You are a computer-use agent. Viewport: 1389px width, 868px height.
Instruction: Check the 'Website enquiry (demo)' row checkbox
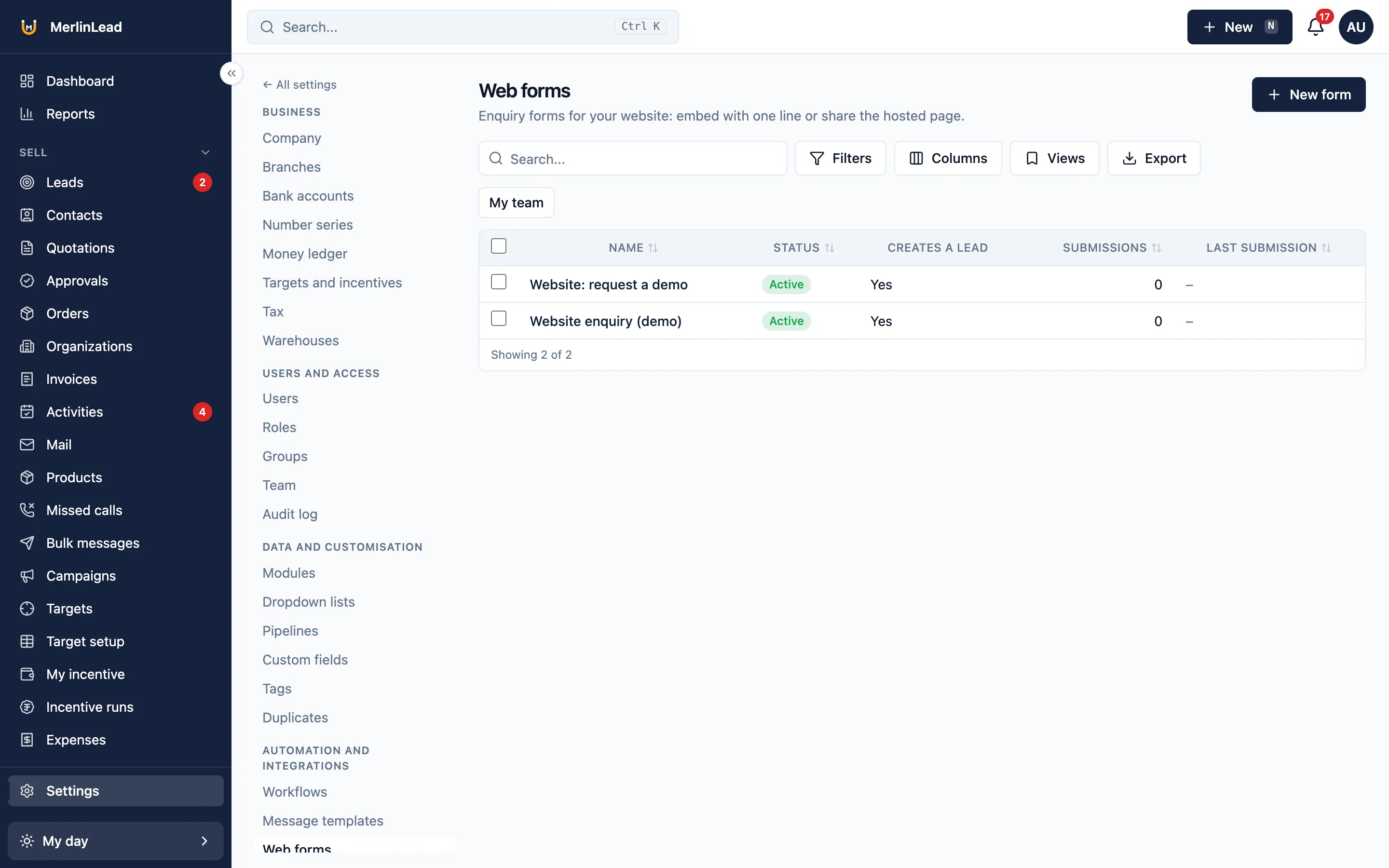(498, 318)
